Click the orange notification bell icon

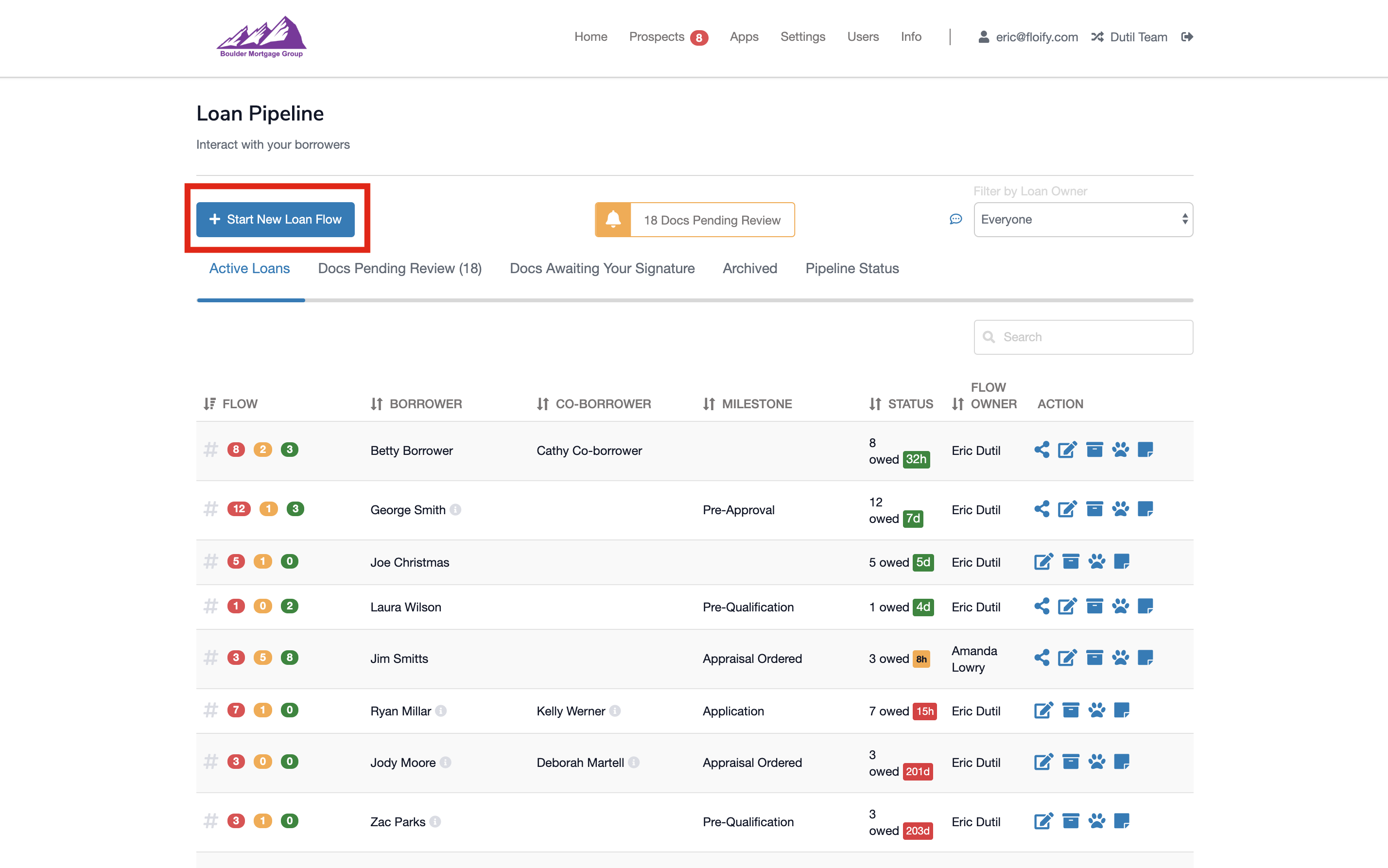[x=613, y=219]
